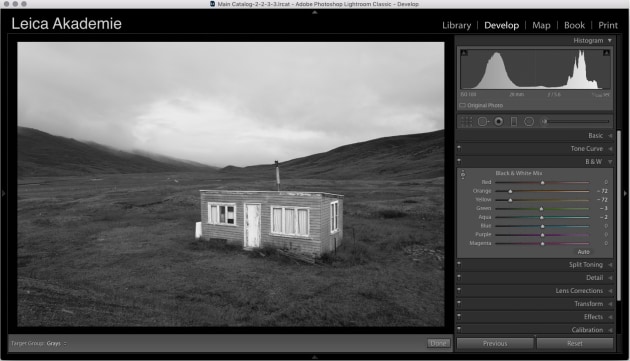Hide right panel using edge arrow
Image resolution: width=630 pixels, height=361 pixels.
point(626,193)
